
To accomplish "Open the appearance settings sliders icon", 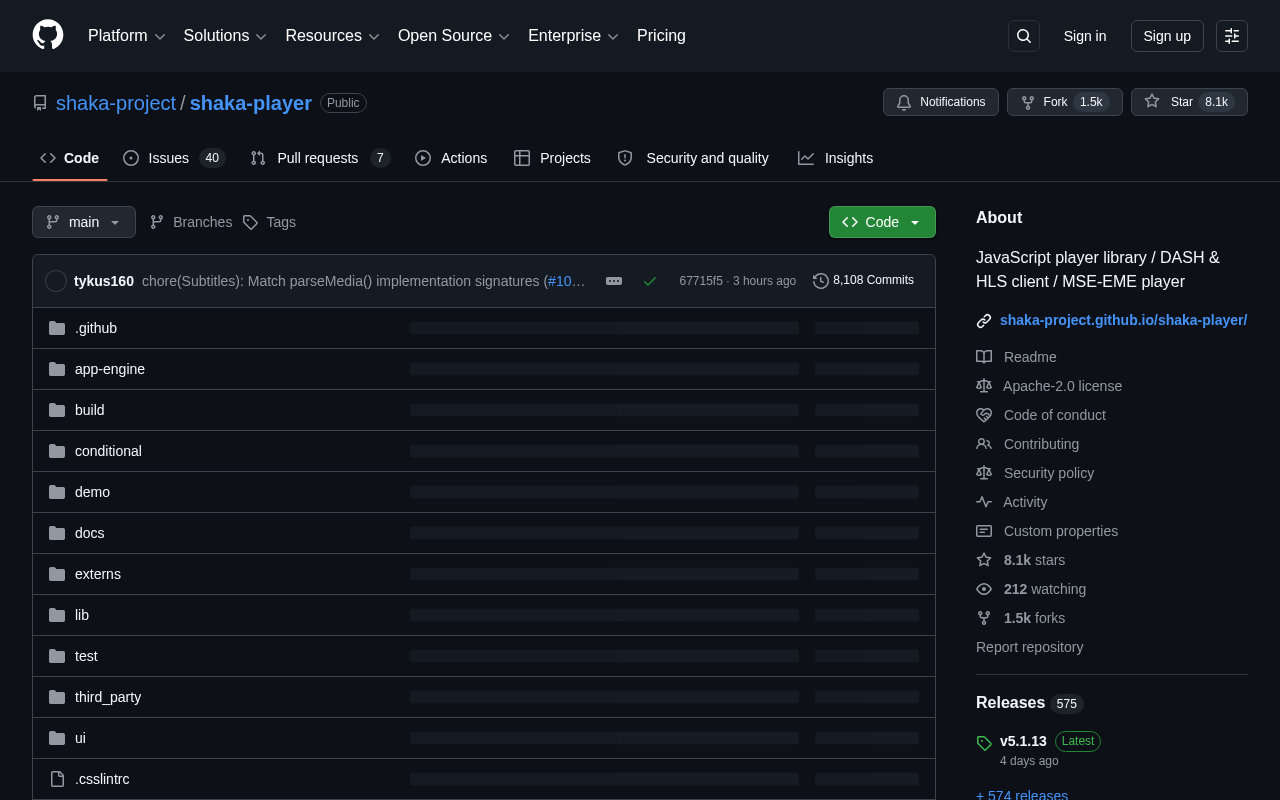I will click(x=1232, y=36).
